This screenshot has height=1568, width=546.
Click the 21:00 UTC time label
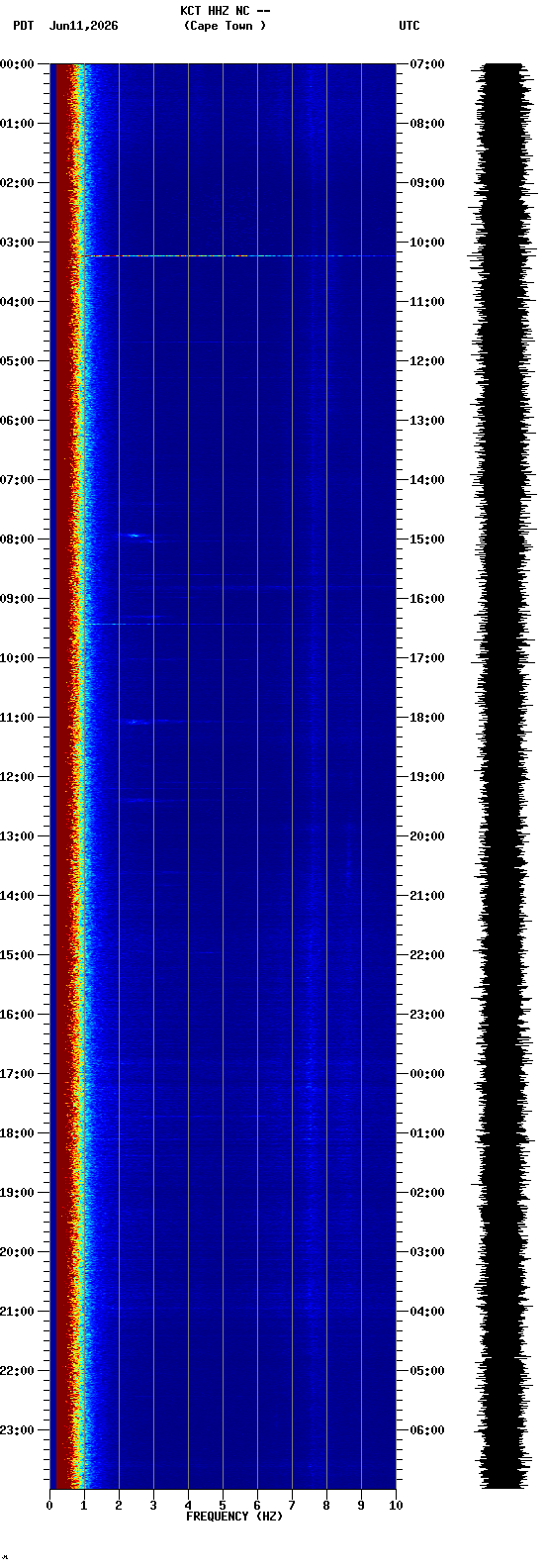tap(427, 896)
